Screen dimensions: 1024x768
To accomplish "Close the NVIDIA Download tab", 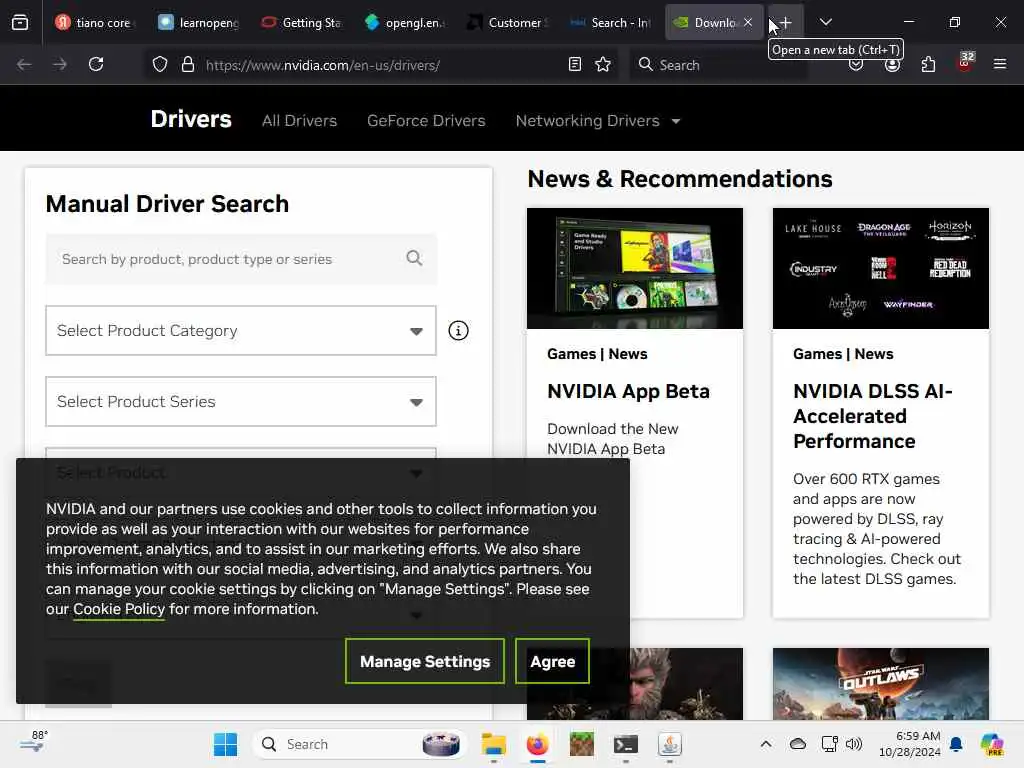I will [x=748, y=22].
